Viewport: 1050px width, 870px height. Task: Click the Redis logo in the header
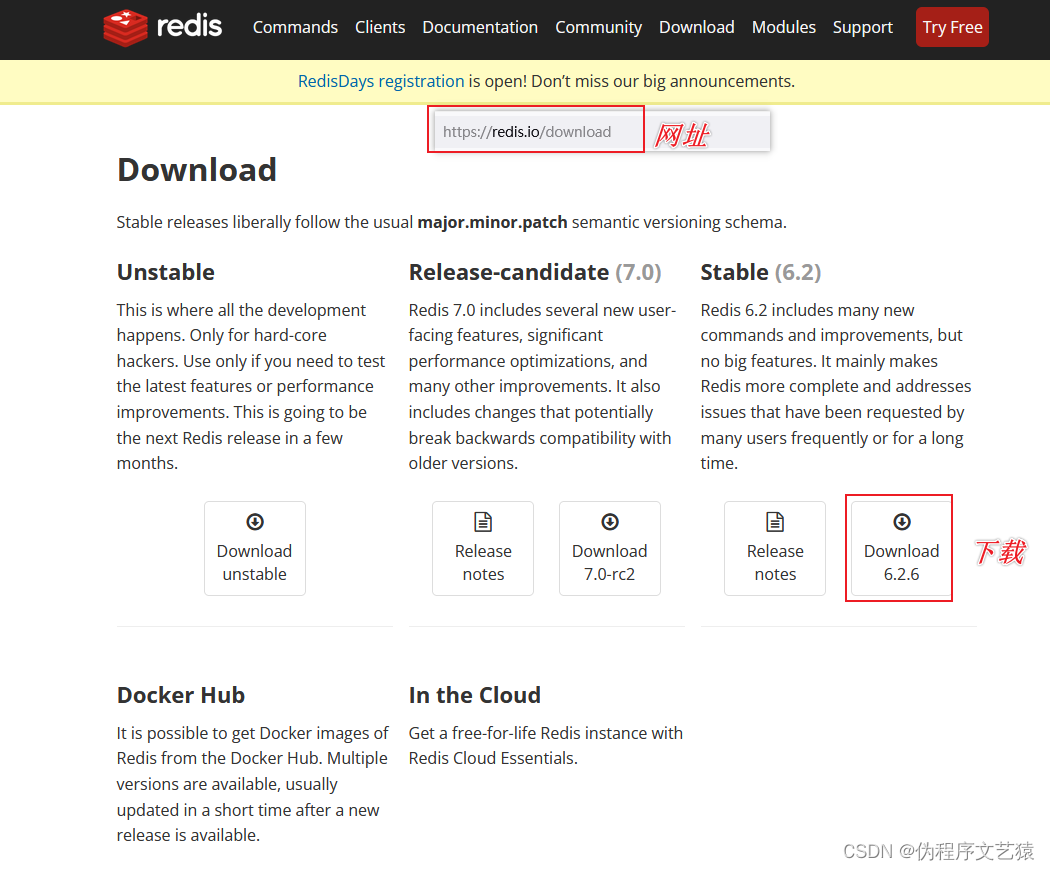[x=163, y=27]
